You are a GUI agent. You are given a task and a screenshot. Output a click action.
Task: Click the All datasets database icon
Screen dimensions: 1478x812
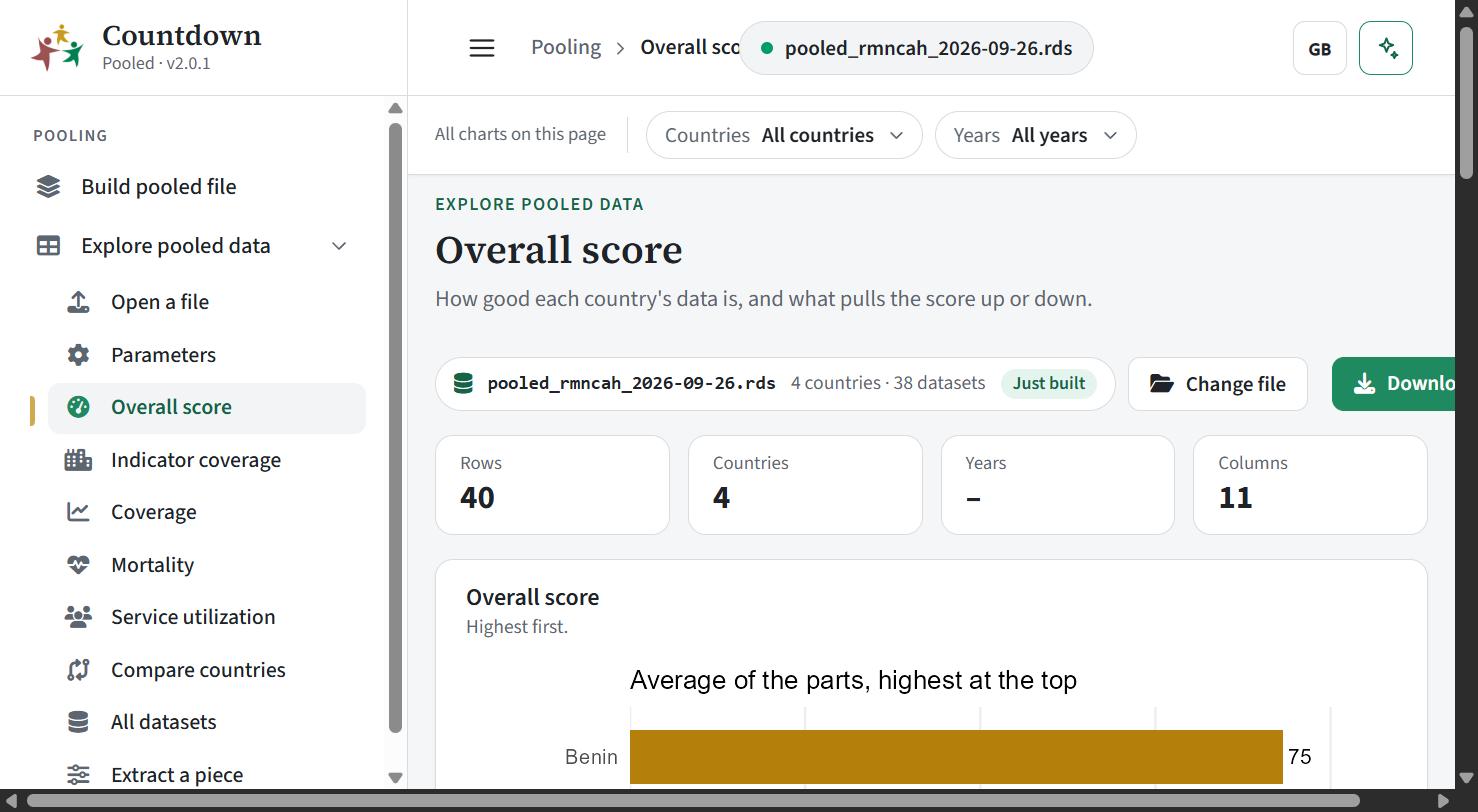coord(78,722)
